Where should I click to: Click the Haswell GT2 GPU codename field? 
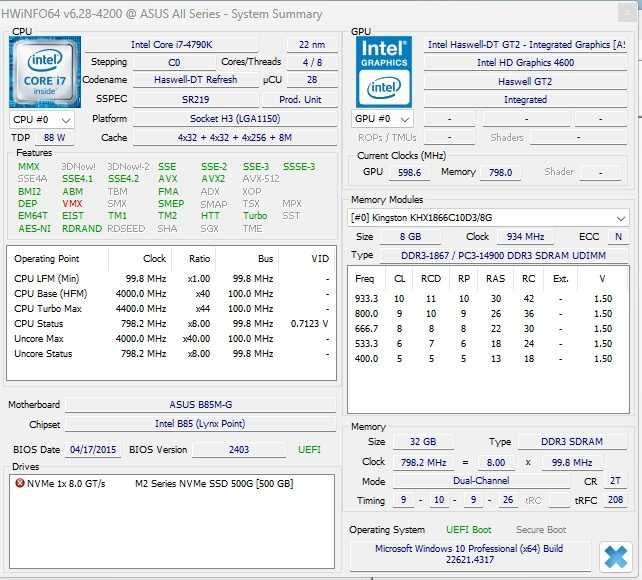pyautogui.click(x=525, y=82)
